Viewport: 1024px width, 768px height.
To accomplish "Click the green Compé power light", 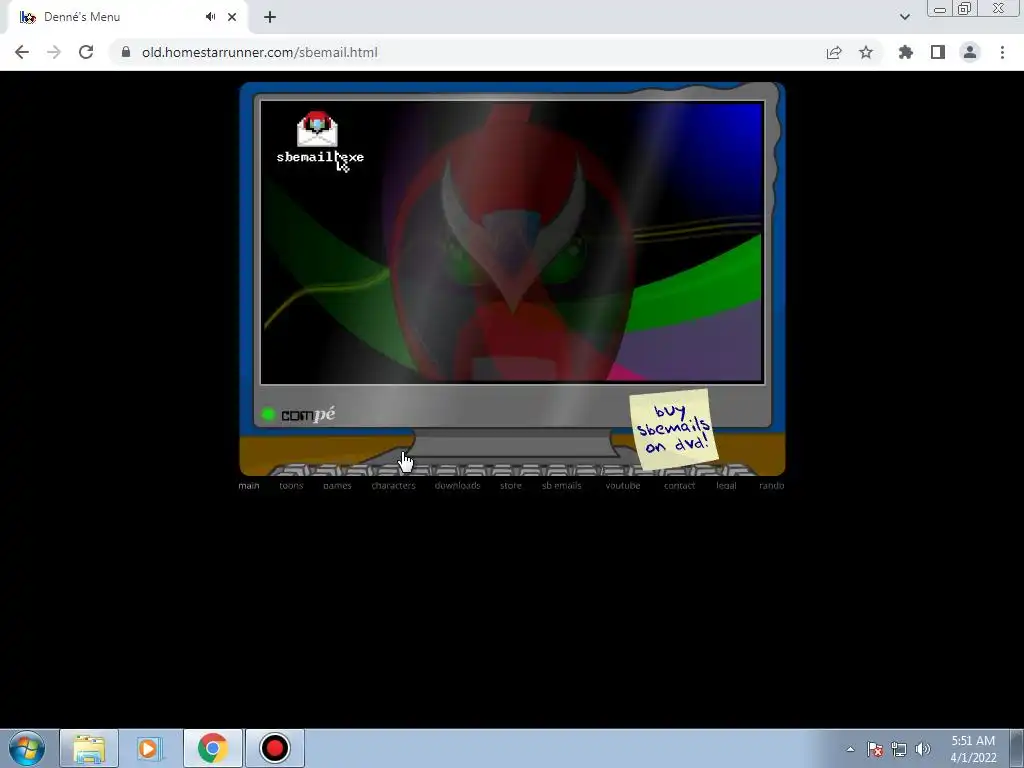I will pyautogui.click(x=268, y=414).
